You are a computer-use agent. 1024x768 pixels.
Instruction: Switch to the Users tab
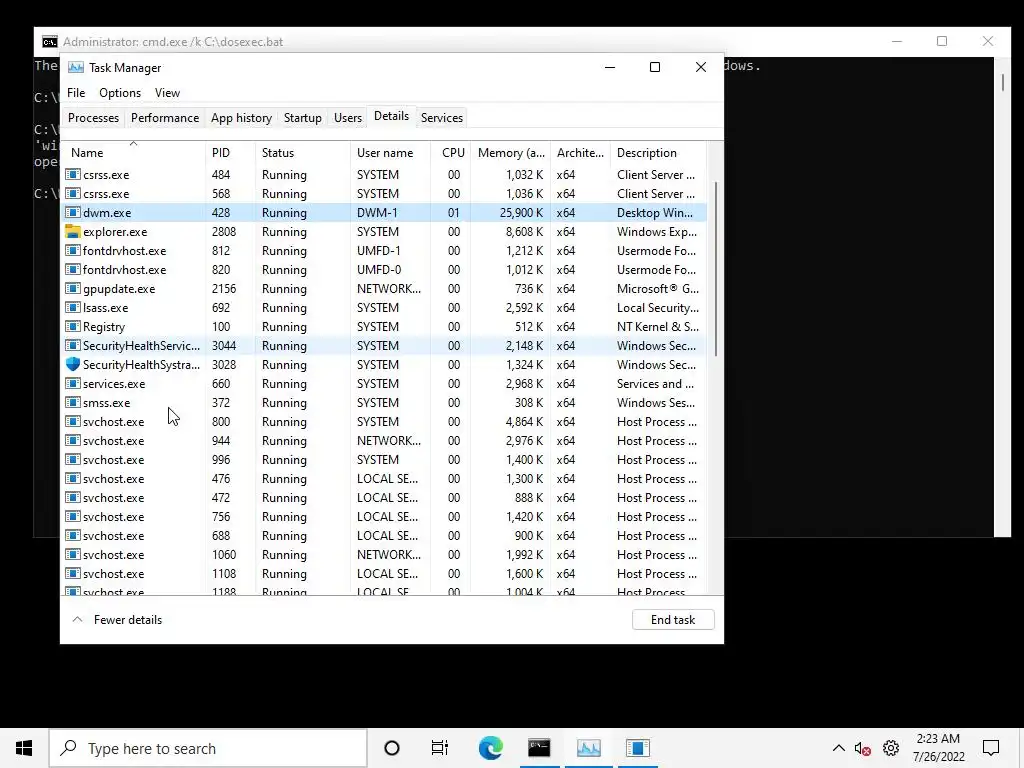347,118
